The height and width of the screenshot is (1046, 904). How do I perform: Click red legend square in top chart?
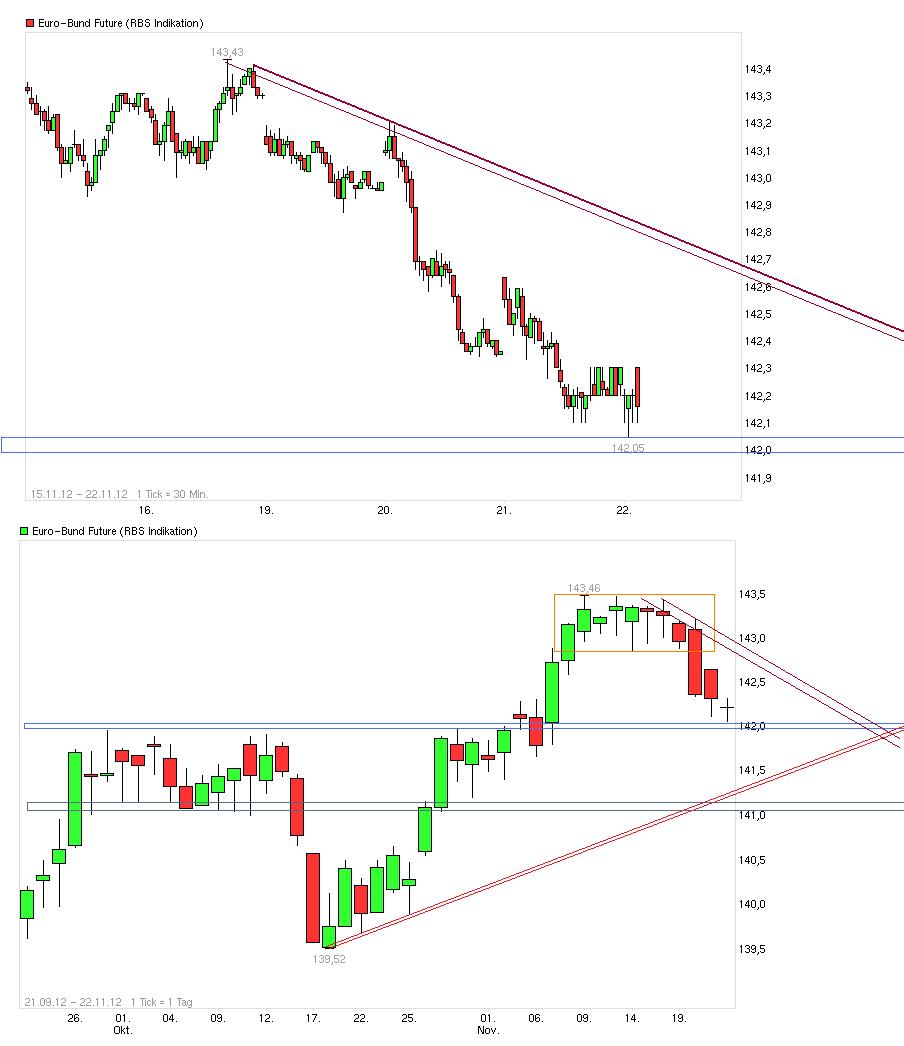pos(29,23)
